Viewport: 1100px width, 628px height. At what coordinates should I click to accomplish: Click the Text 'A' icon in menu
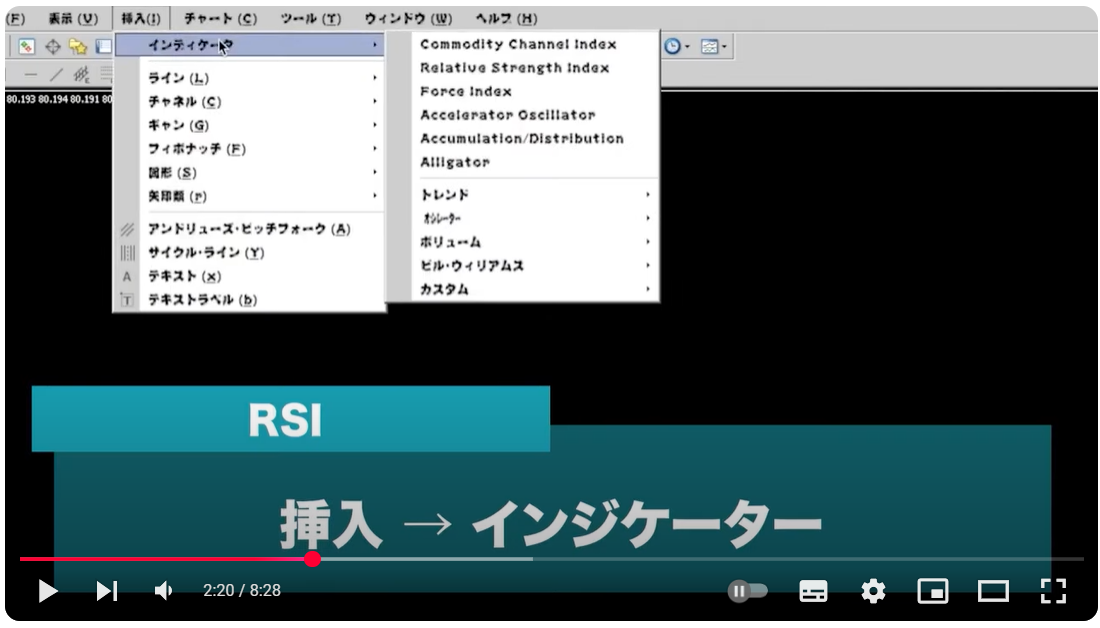[x=127, y=276]
